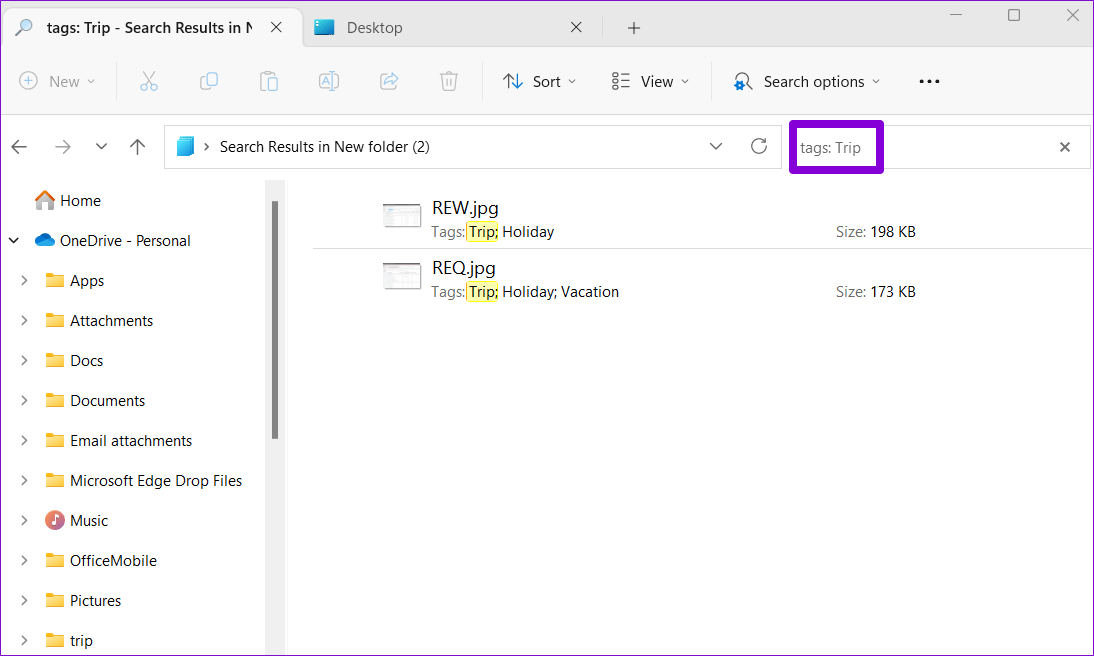
Task: Click the back navigation arrow
Action: tap(19, 146)
